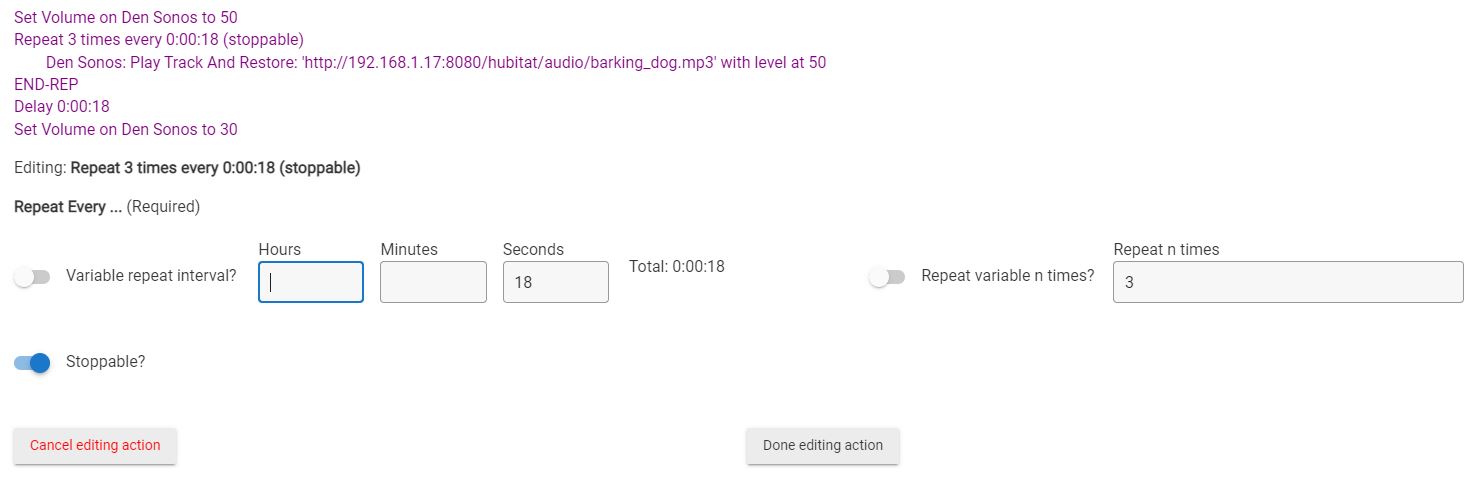The height and width of the screenshot is (498, 1481).
Task: Click Done editing action button
Action: coord(823,446)
